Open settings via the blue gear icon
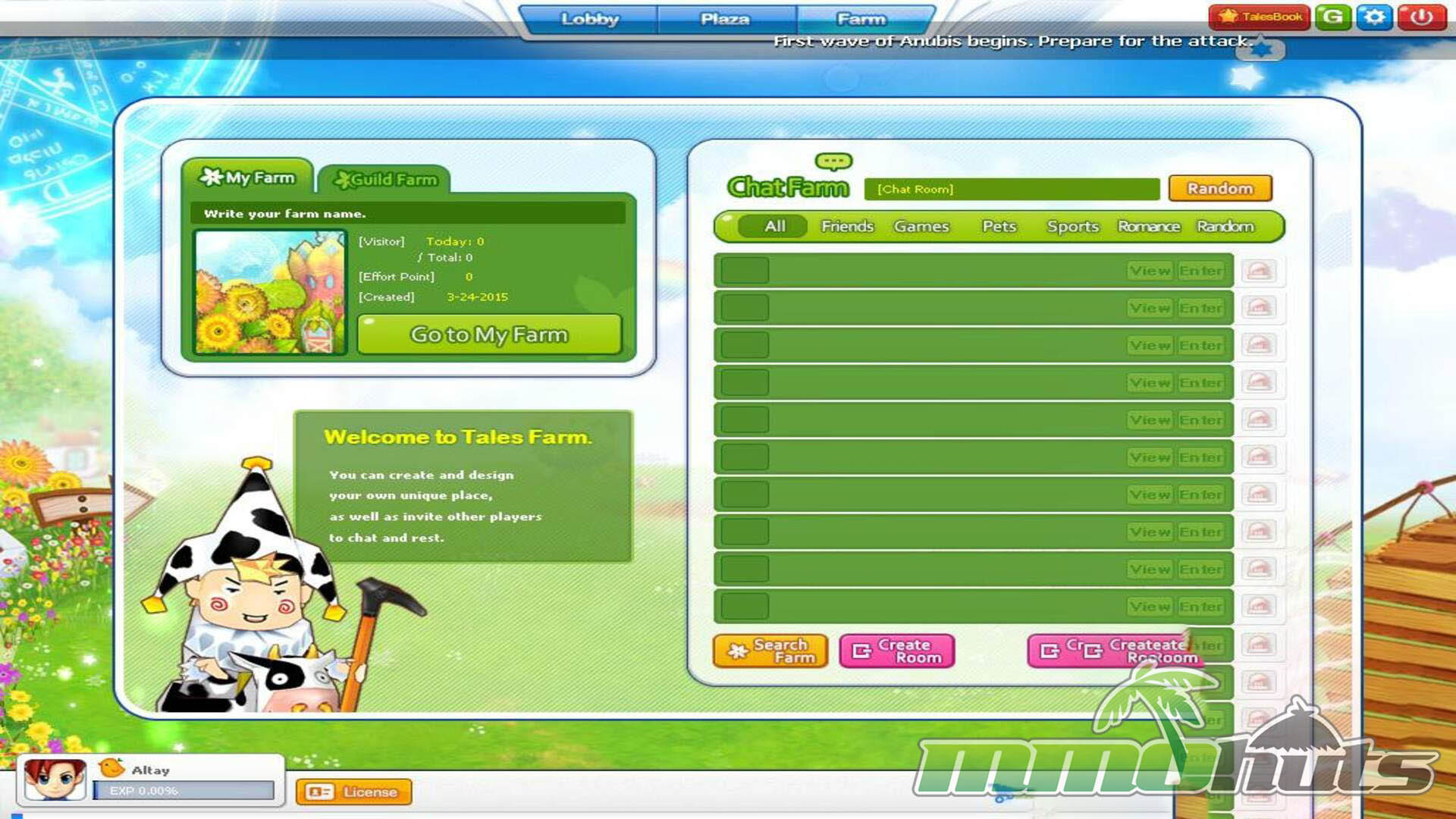 point(1374,17)
